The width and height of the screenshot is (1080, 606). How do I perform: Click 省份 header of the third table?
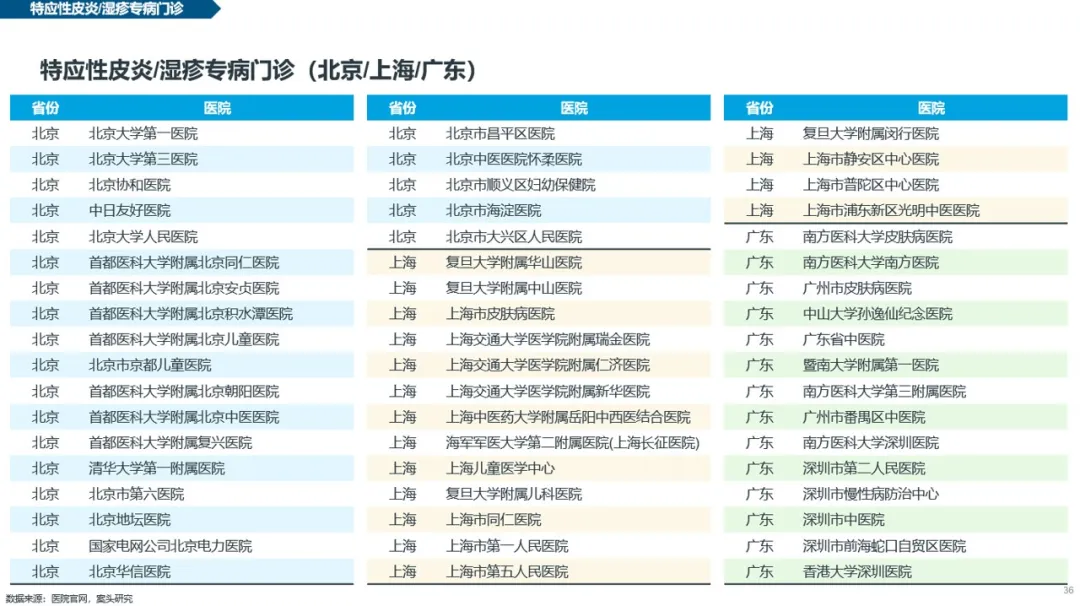[759, 108]
